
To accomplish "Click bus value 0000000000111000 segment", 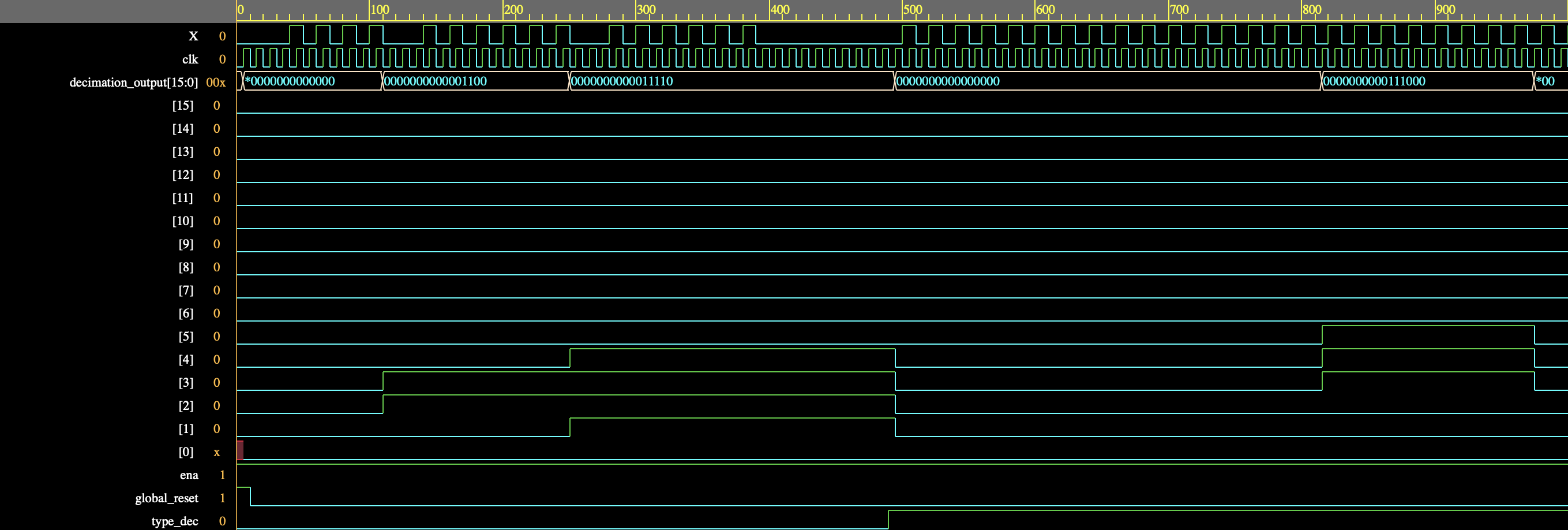I will coord(1427,81).
